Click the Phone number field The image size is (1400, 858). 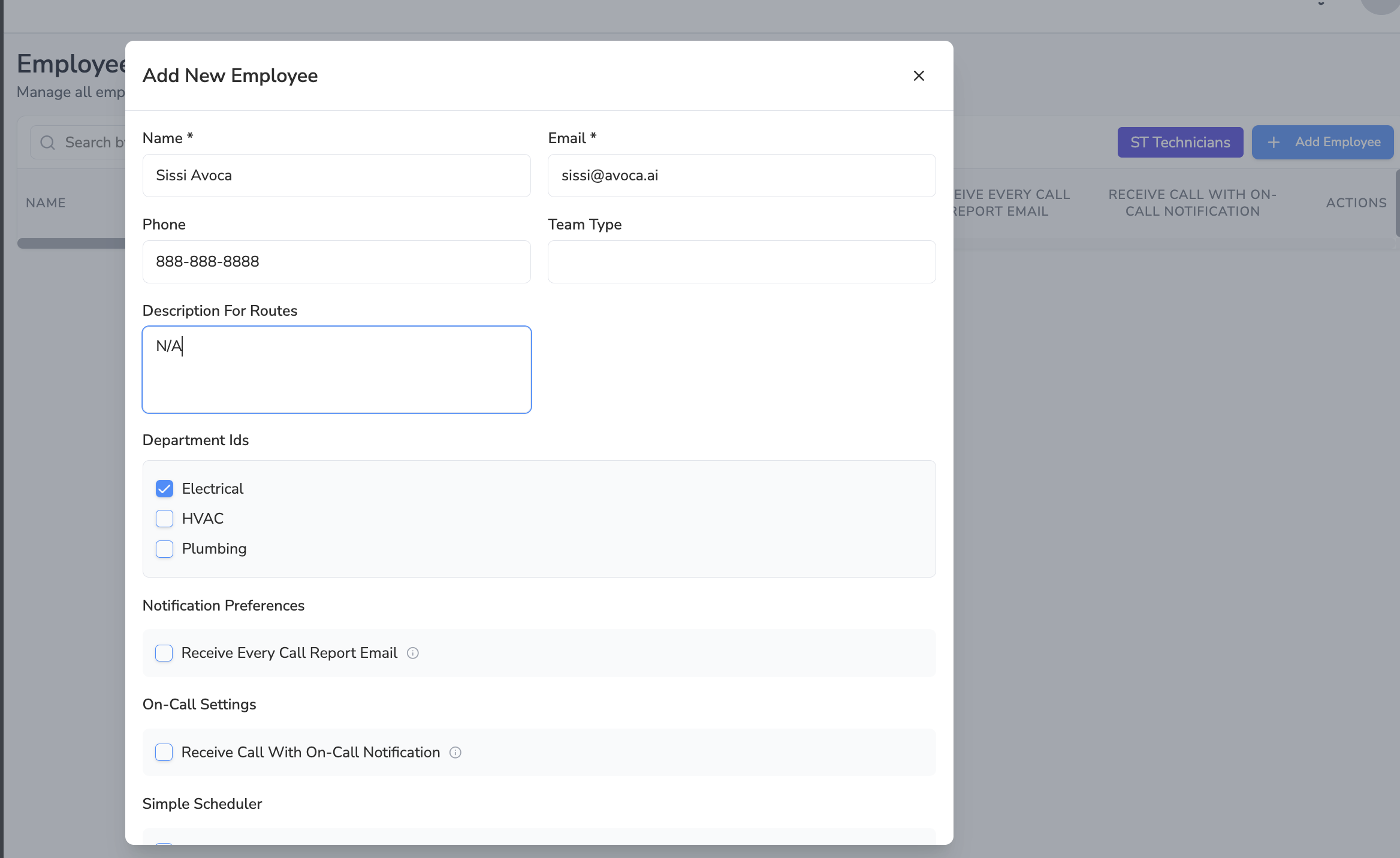point(336,262)
